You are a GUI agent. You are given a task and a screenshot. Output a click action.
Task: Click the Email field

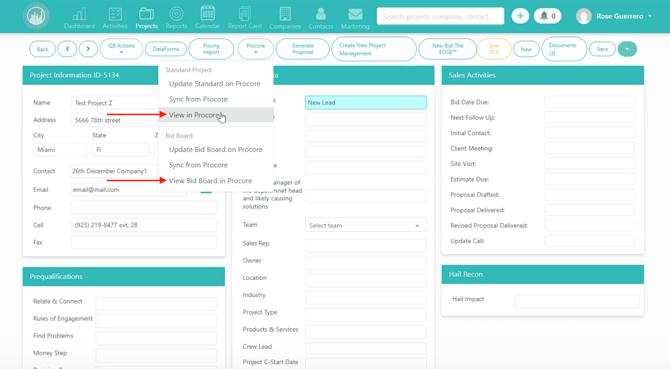[128, 189]
